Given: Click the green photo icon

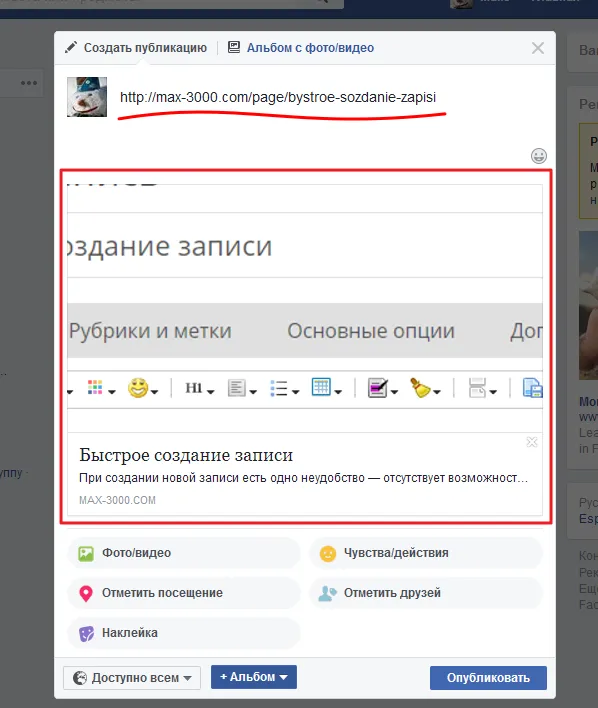Looking at the screenshot, I should tap(86, 554).
